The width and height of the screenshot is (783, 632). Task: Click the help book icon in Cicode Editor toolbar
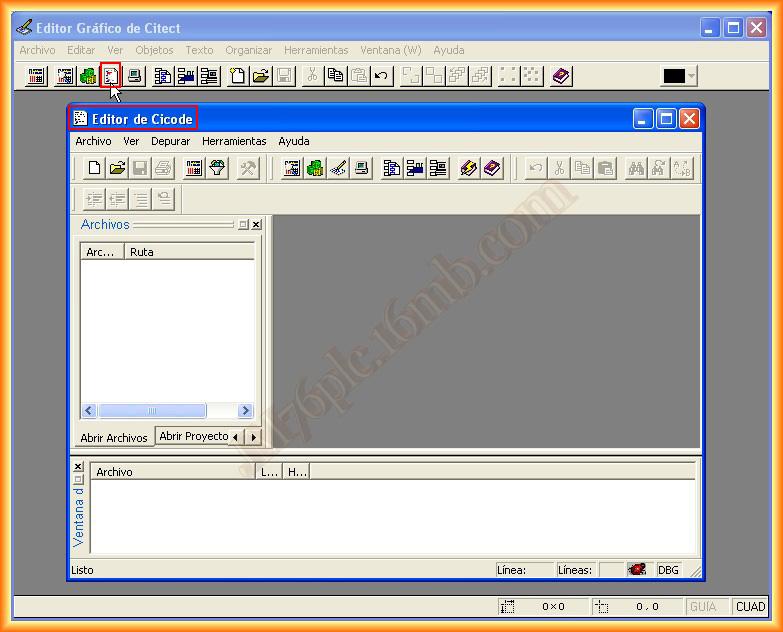click(x=492, y=168)
